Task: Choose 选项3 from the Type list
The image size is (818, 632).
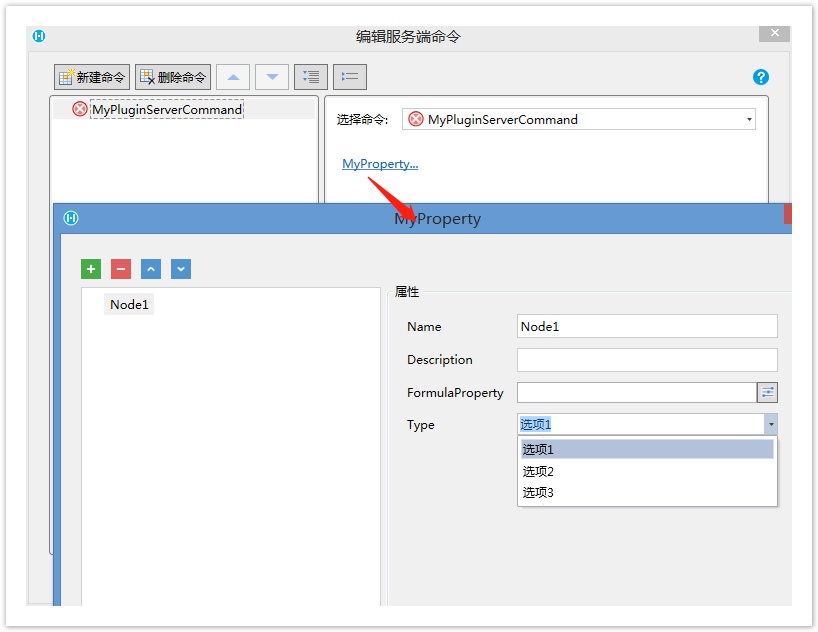Action: 537,493
